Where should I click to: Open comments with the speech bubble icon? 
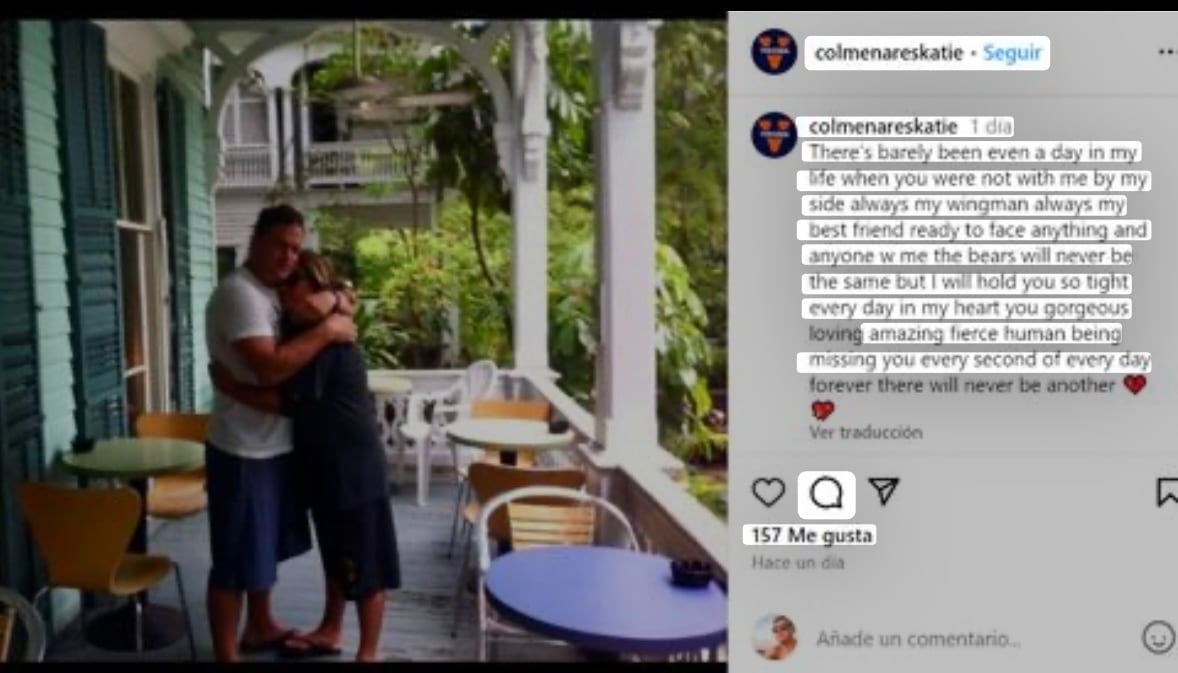click(826, 493)
